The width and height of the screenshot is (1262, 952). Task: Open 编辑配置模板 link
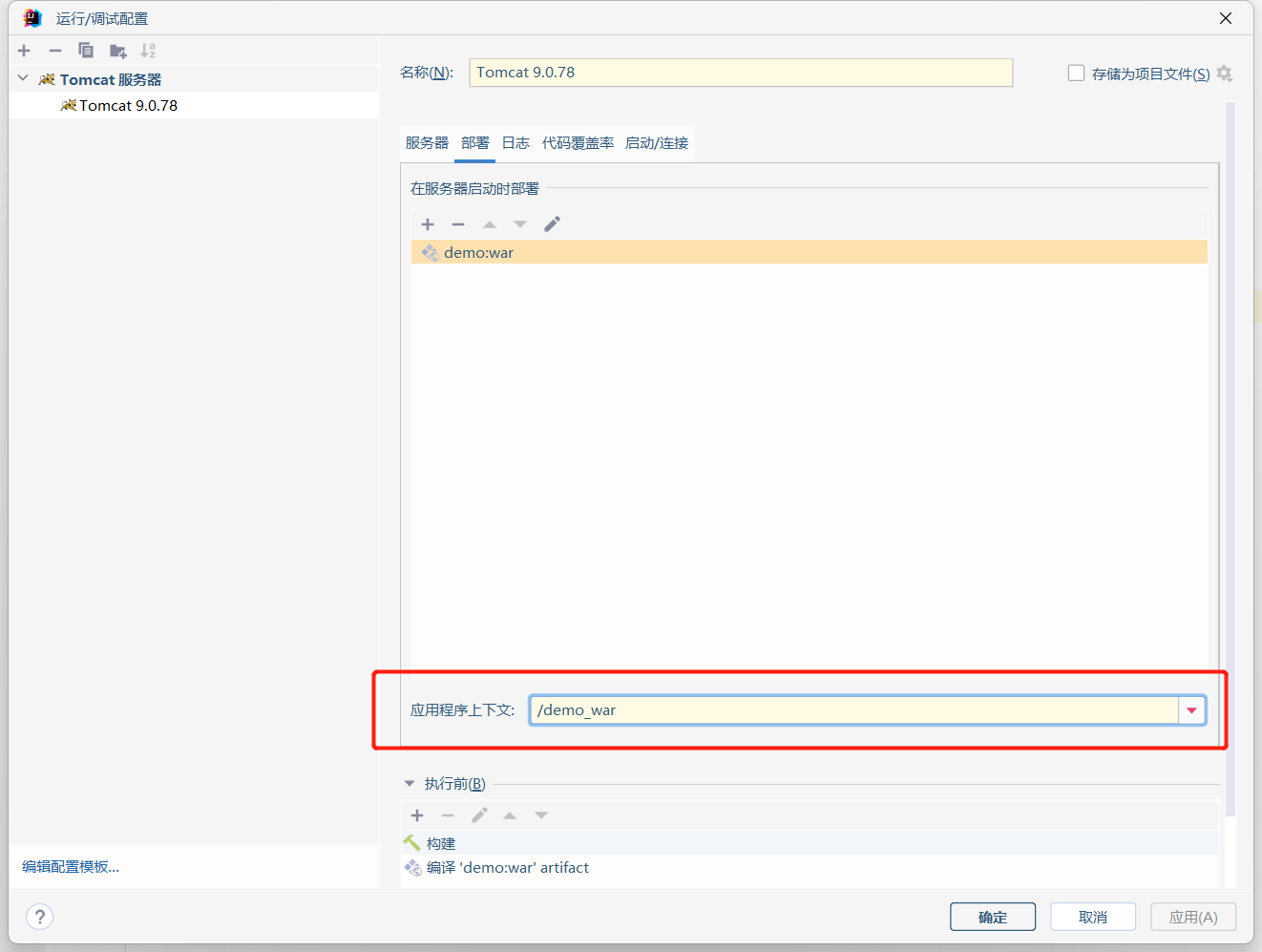click(x=71, y=867)
